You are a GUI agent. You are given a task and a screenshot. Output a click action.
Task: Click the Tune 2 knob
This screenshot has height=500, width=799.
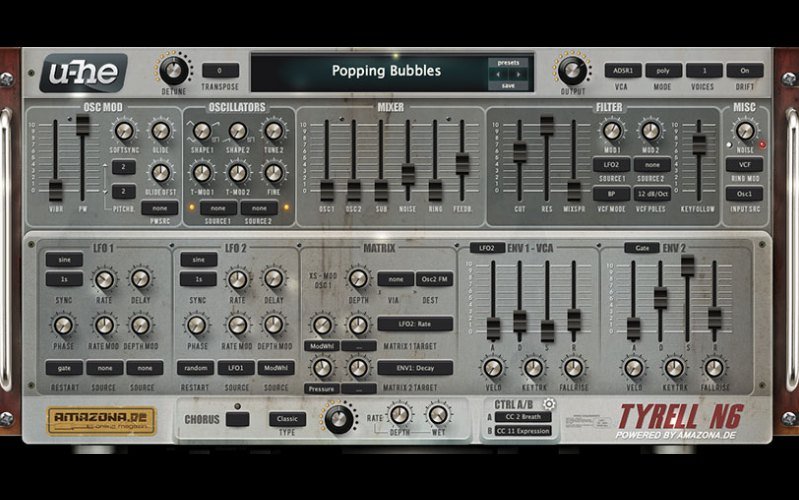tap(274, 131)
